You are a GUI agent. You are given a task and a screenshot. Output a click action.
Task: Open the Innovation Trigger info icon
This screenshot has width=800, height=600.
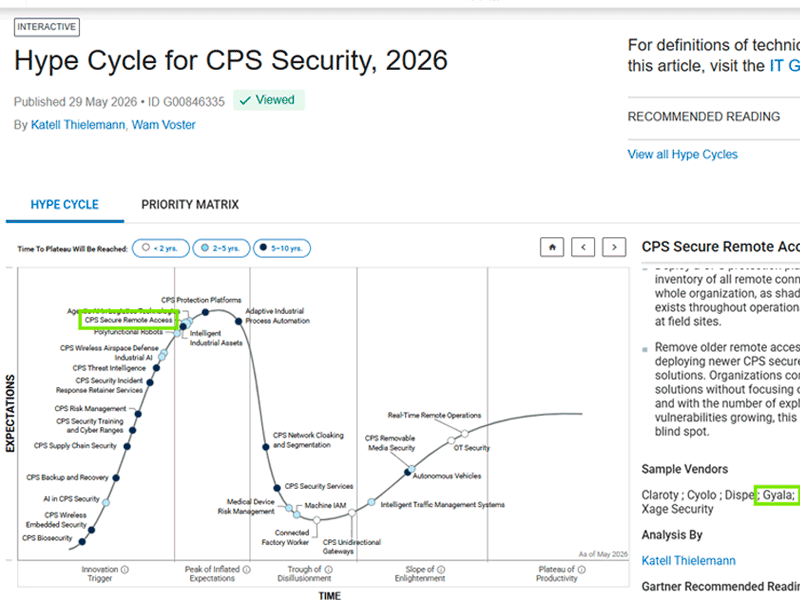click(125, 569)
